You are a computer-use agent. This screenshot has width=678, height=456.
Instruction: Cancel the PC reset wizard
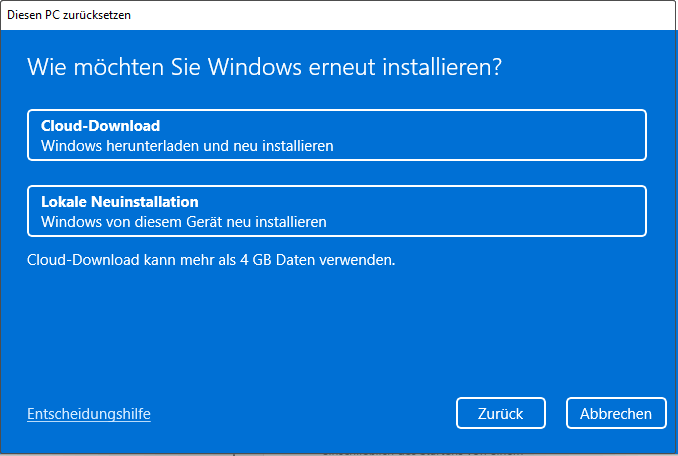coord(615,413)
